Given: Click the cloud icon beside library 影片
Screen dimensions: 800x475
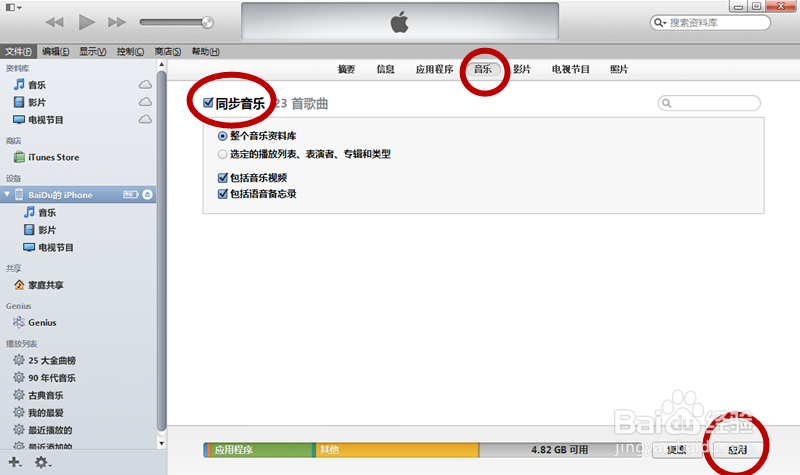Looking at the screenshot, I should coord(145,102).
